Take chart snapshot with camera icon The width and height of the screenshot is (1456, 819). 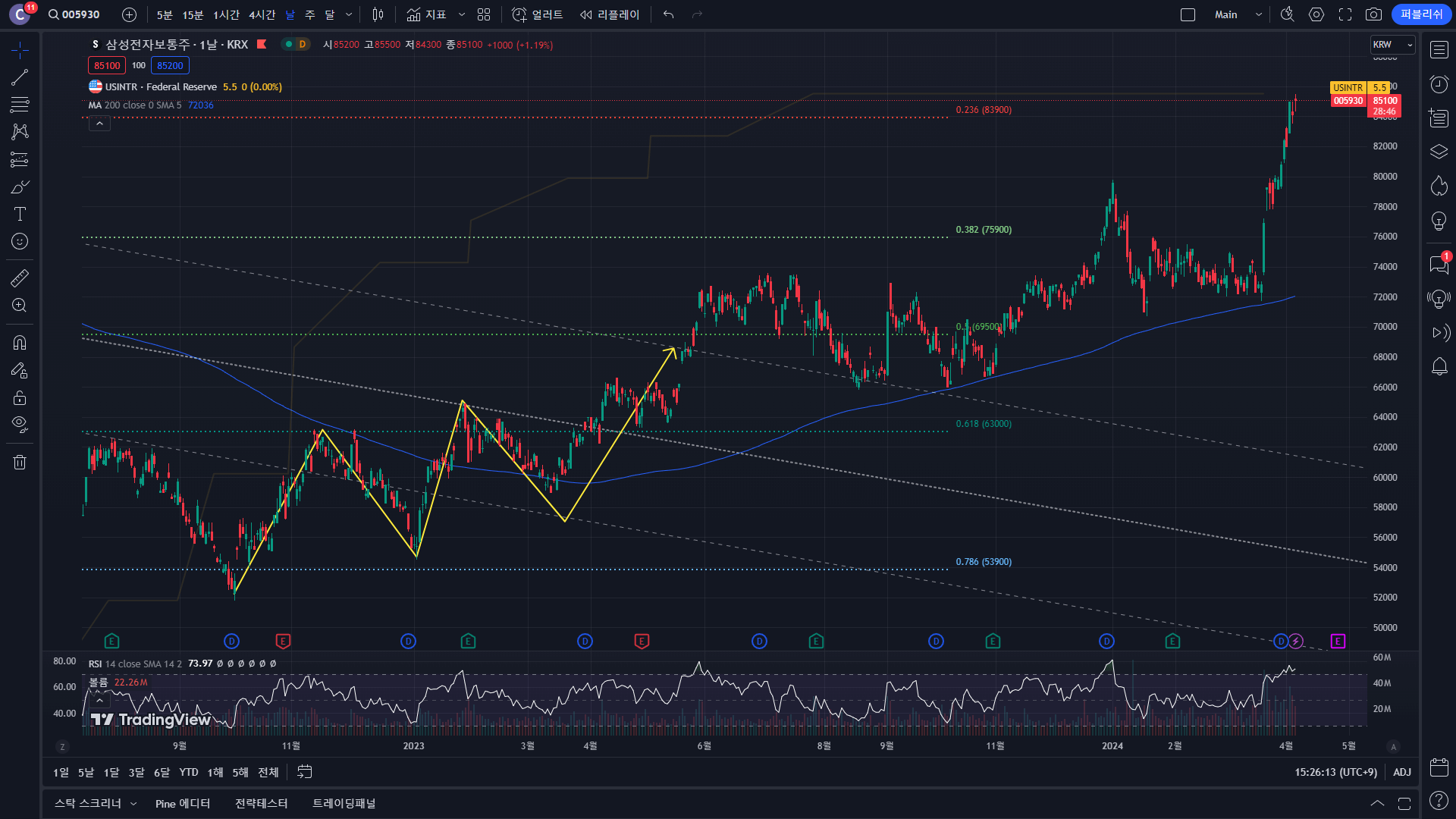(x=1373, y=14)
